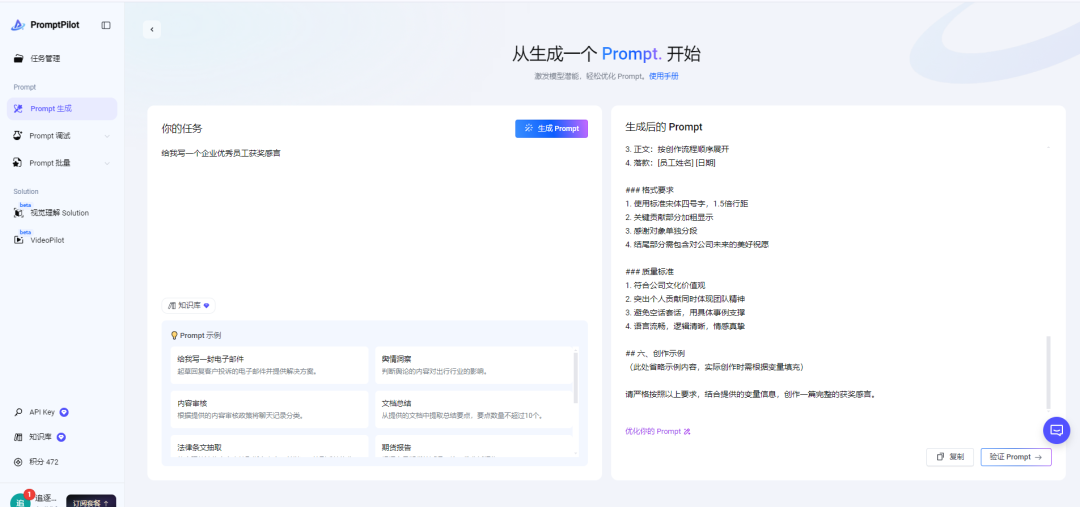Click the text '## 六、创作示例'
1080x507 pixels.
[655, 353]
